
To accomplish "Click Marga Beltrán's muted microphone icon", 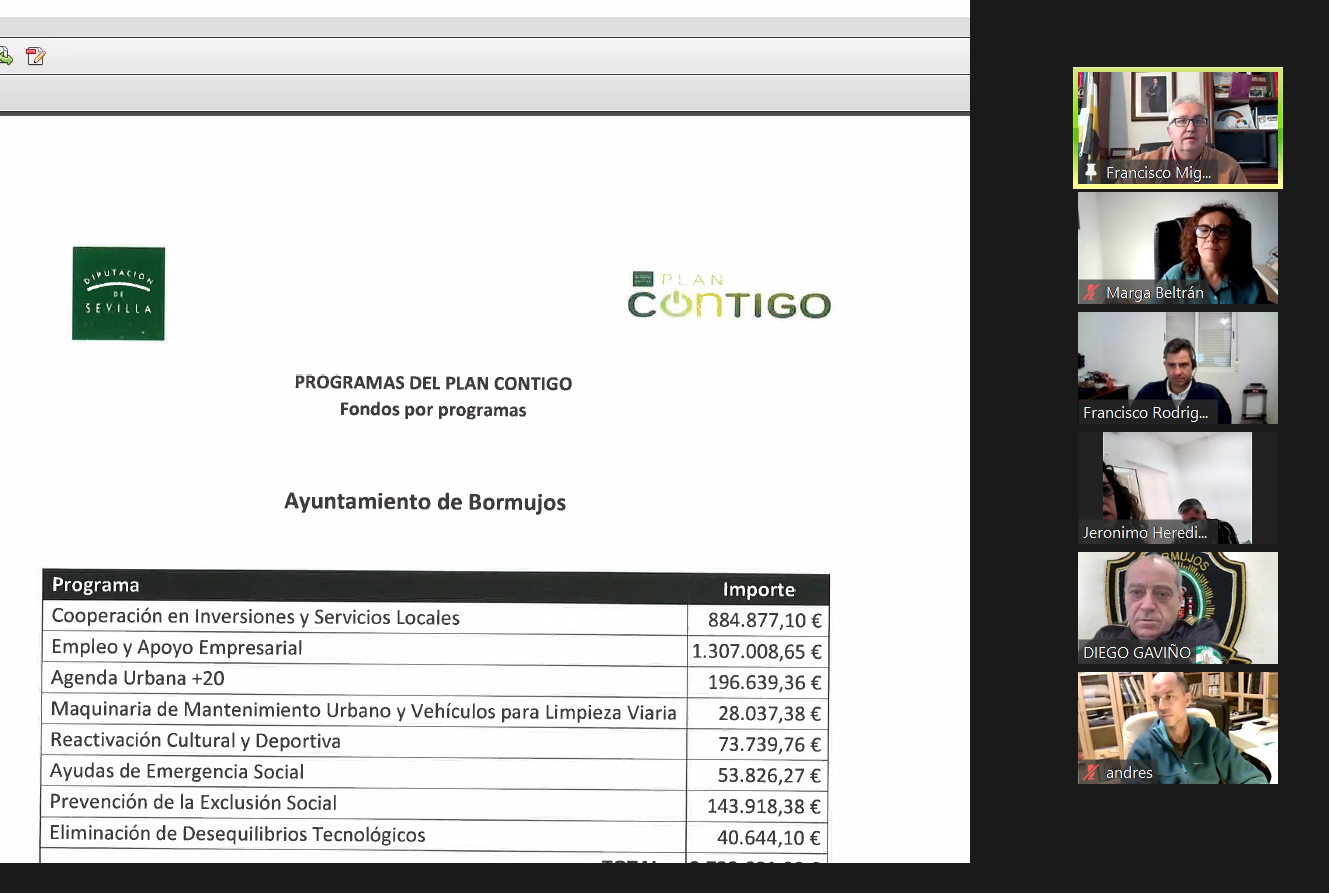I will tap(1091, 293).
